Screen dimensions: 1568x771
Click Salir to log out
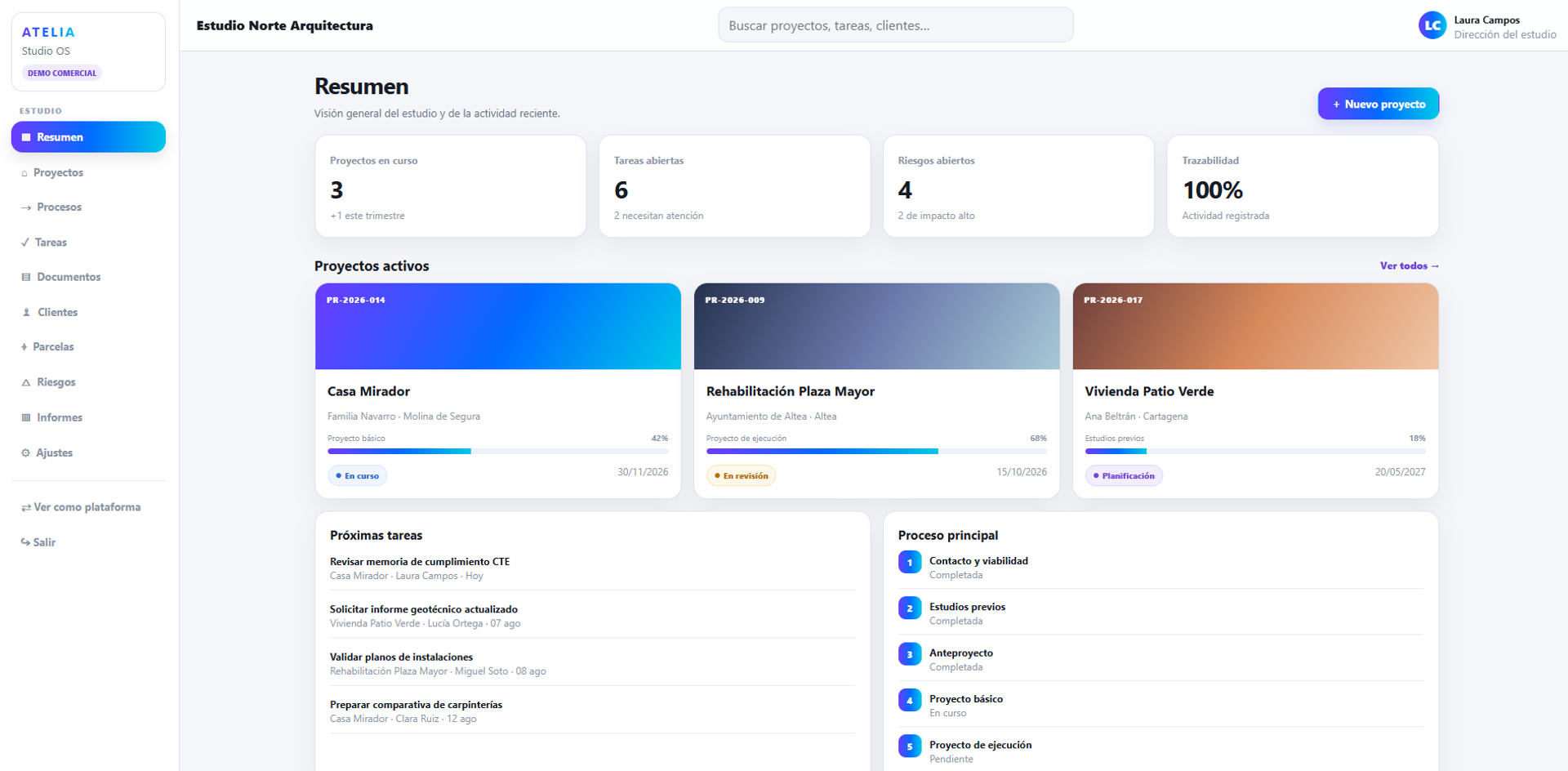click(88, 542)
